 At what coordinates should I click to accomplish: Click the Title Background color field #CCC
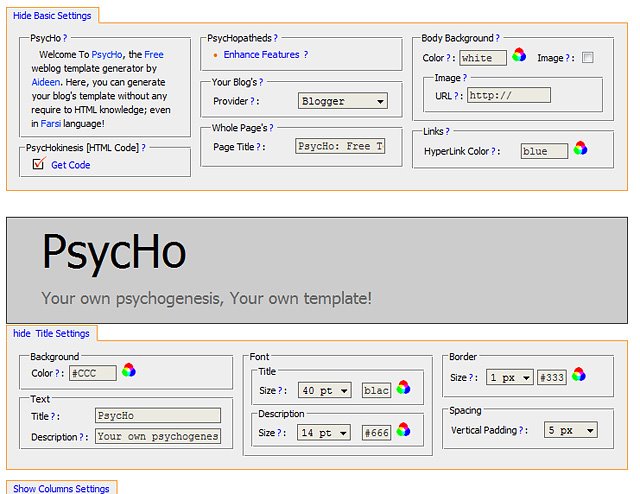(93, 373)
